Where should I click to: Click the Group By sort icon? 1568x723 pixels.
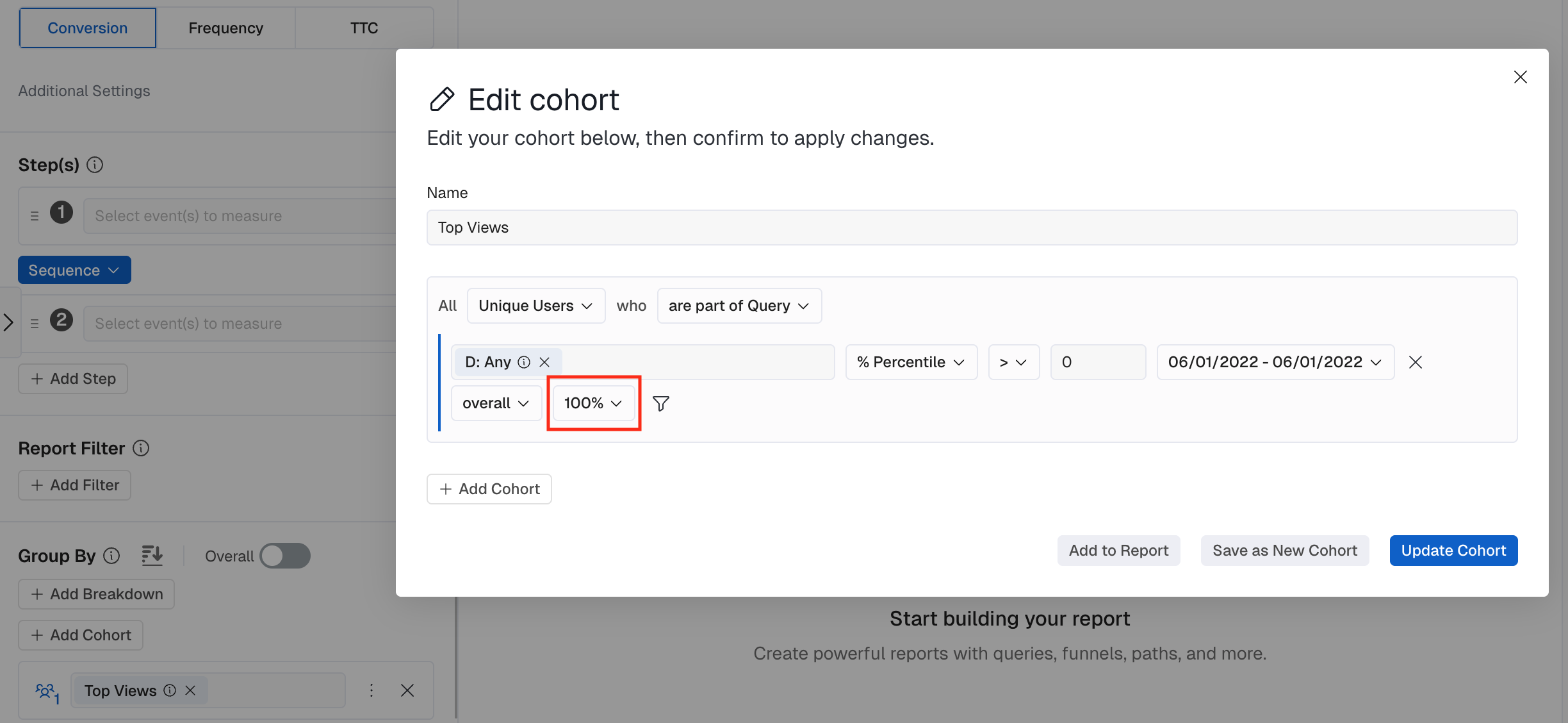point(152,555)
